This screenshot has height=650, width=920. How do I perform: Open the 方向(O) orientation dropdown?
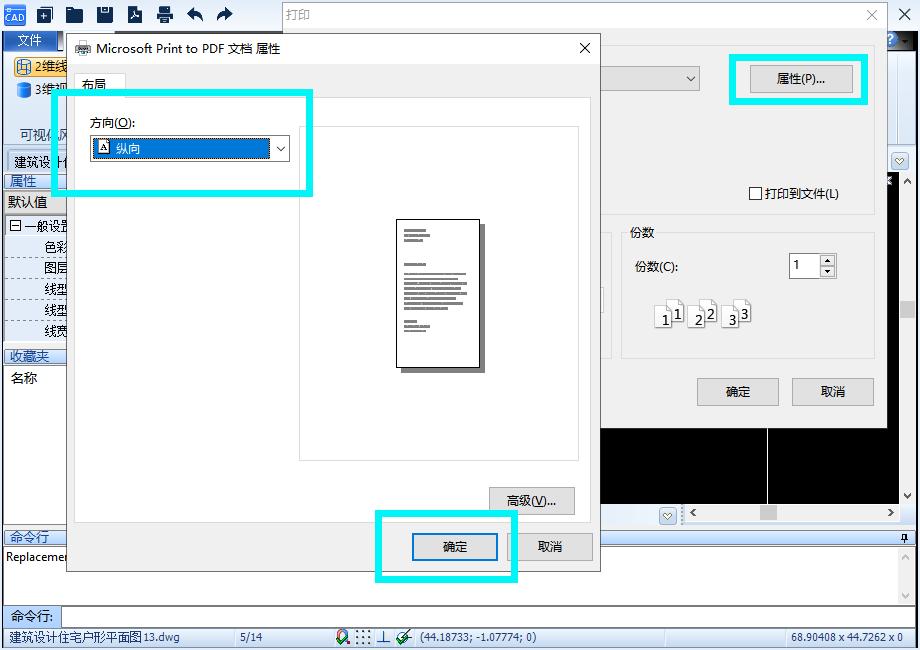coord(190,148)
